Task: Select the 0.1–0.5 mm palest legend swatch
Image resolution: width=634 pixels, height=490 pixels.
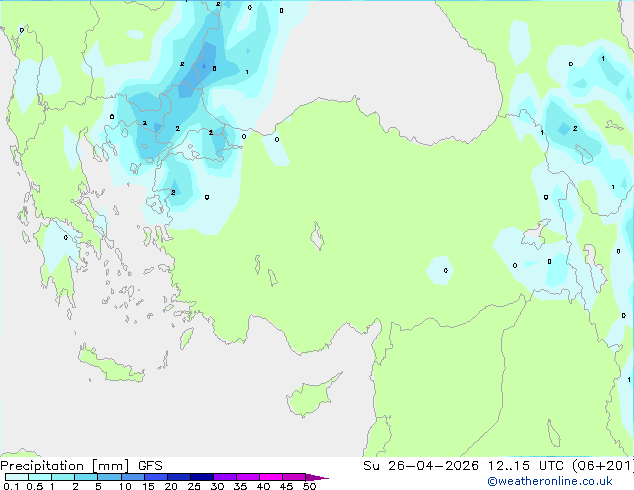Action: pos(17,477)
